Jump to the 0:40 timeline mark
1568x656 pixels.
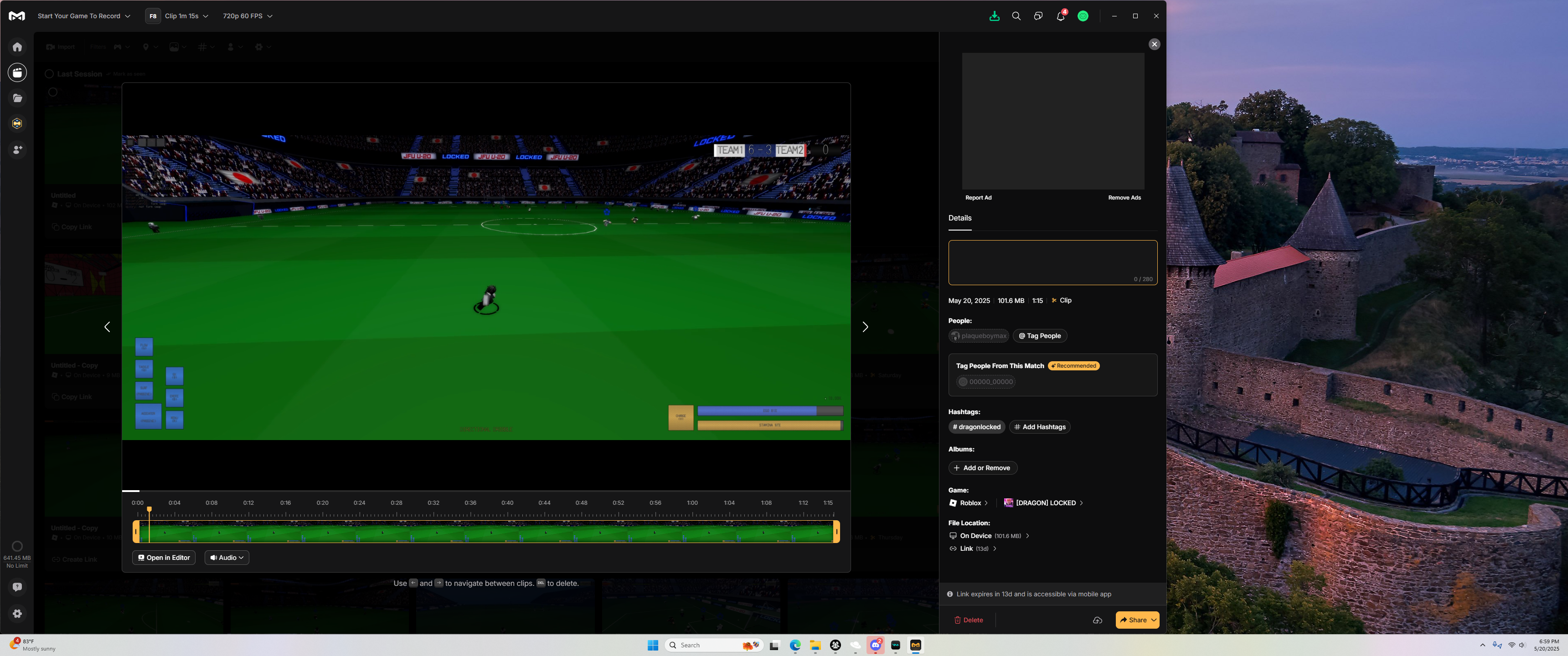point(507,503)
